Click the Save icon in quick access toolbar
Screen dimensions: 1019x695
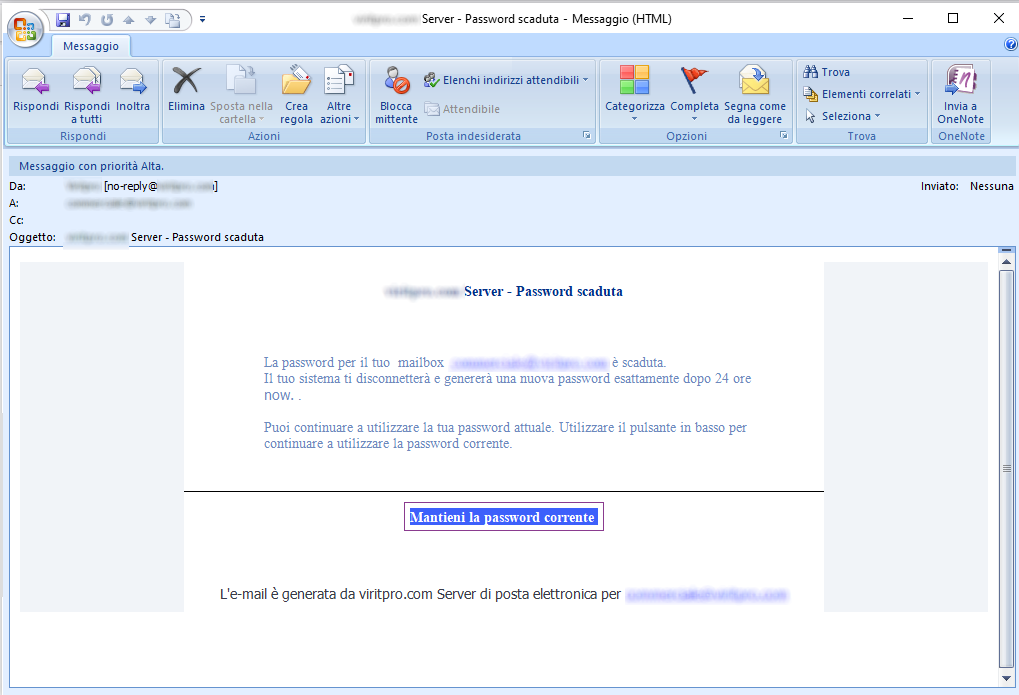click(63, 19)
